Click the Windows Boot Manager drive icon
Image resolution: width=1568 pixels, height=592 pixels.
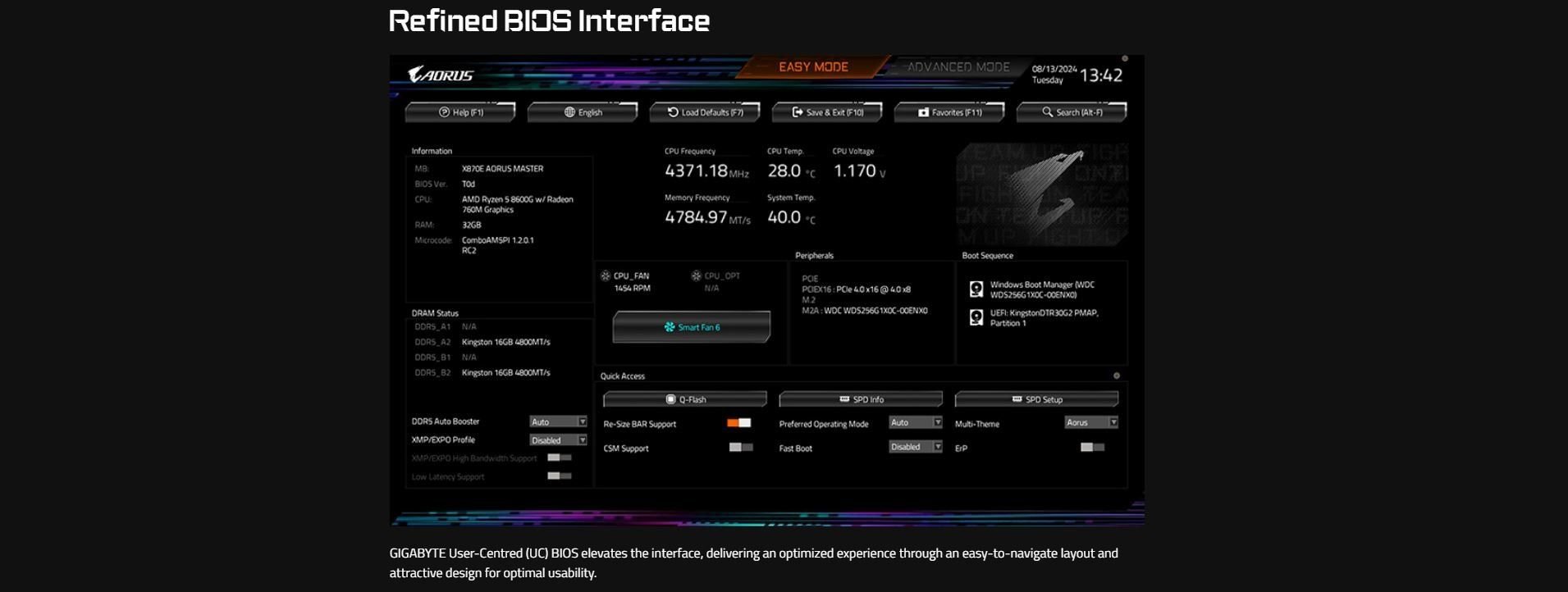tap(976, 289)
